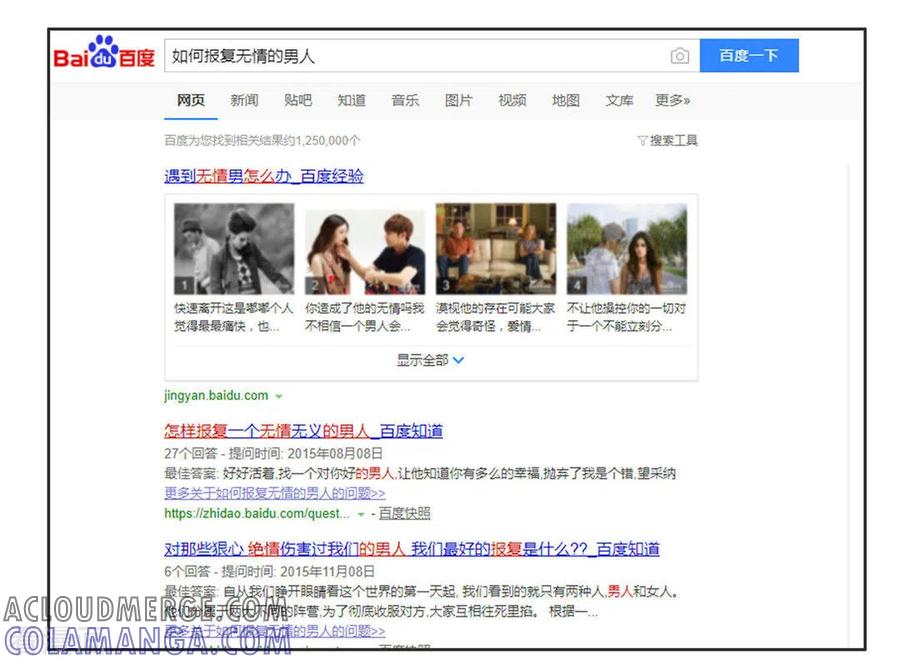
Task: Open thumbnail number 4 of outdoor woman
Action: (x=627, y=248)
